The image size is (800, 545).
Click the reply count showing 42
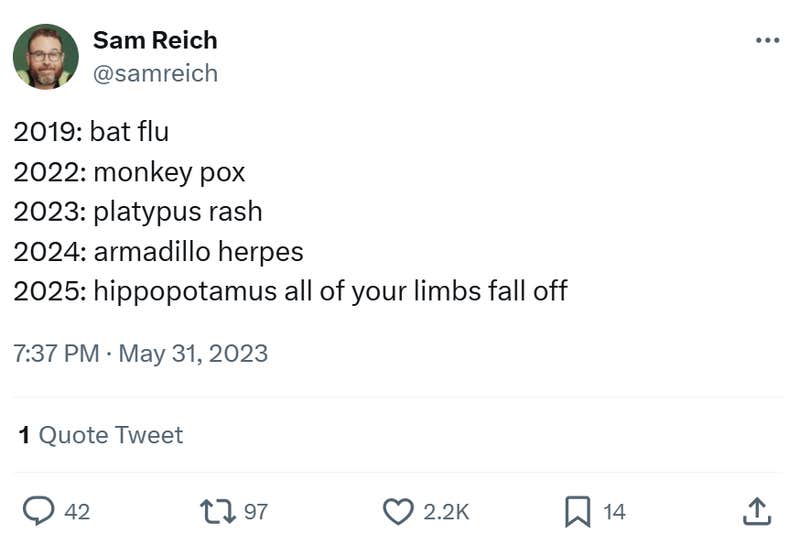[77, 512]
